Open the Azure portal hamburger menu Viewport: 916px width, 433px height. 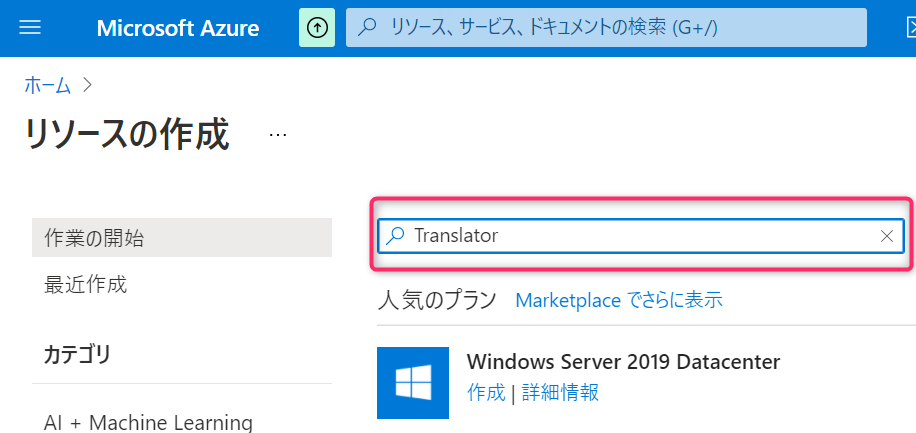tap(30, 27)
